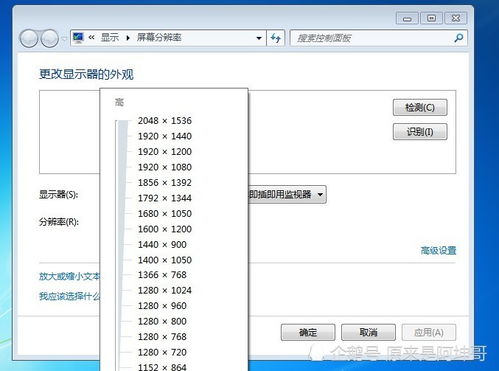Click the 屏幕分辨率 breadcrumb
Screen dimensions: 499x371
[x=159, y=37]
